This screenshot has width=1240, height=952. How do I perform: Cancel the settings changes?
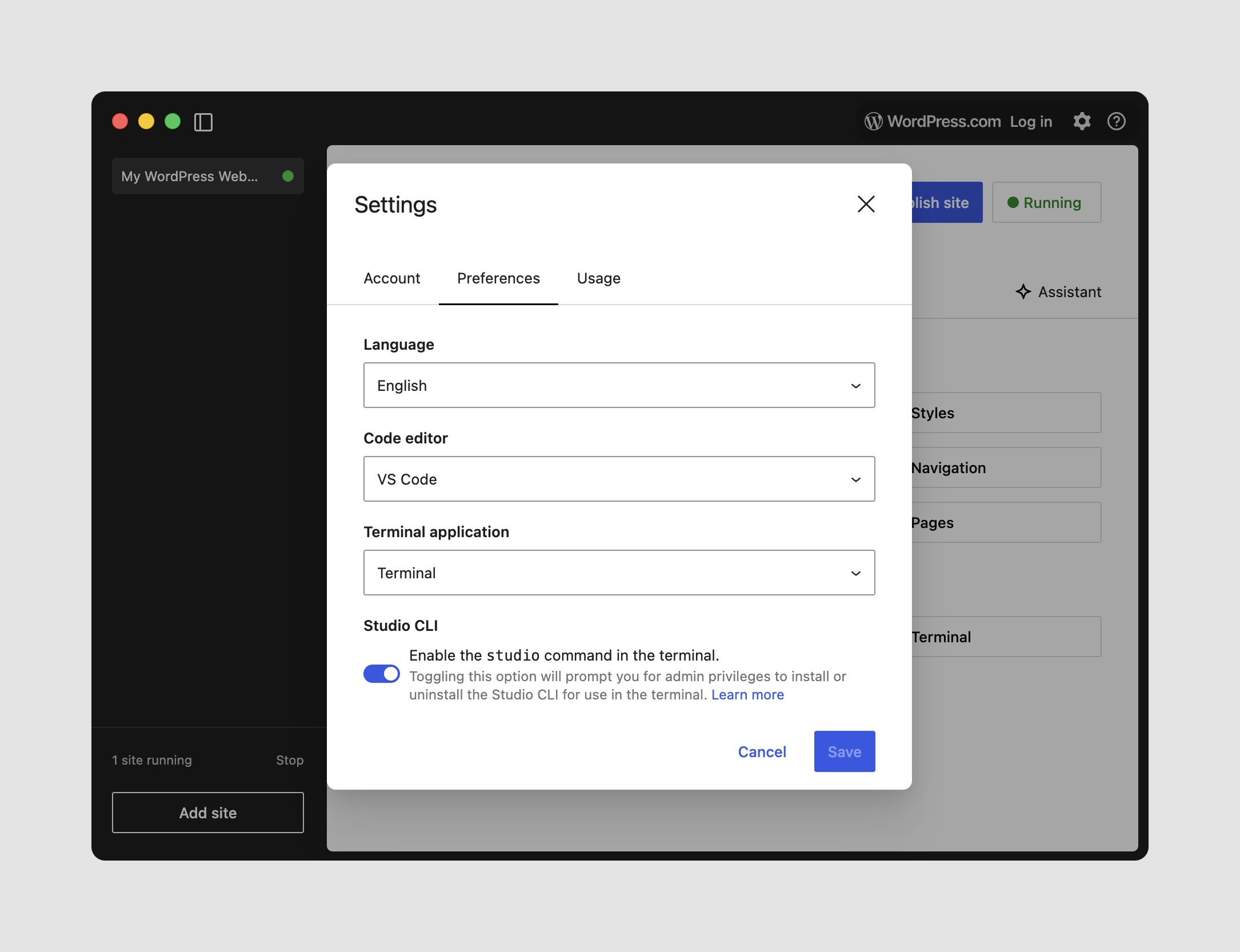(762, 751)
